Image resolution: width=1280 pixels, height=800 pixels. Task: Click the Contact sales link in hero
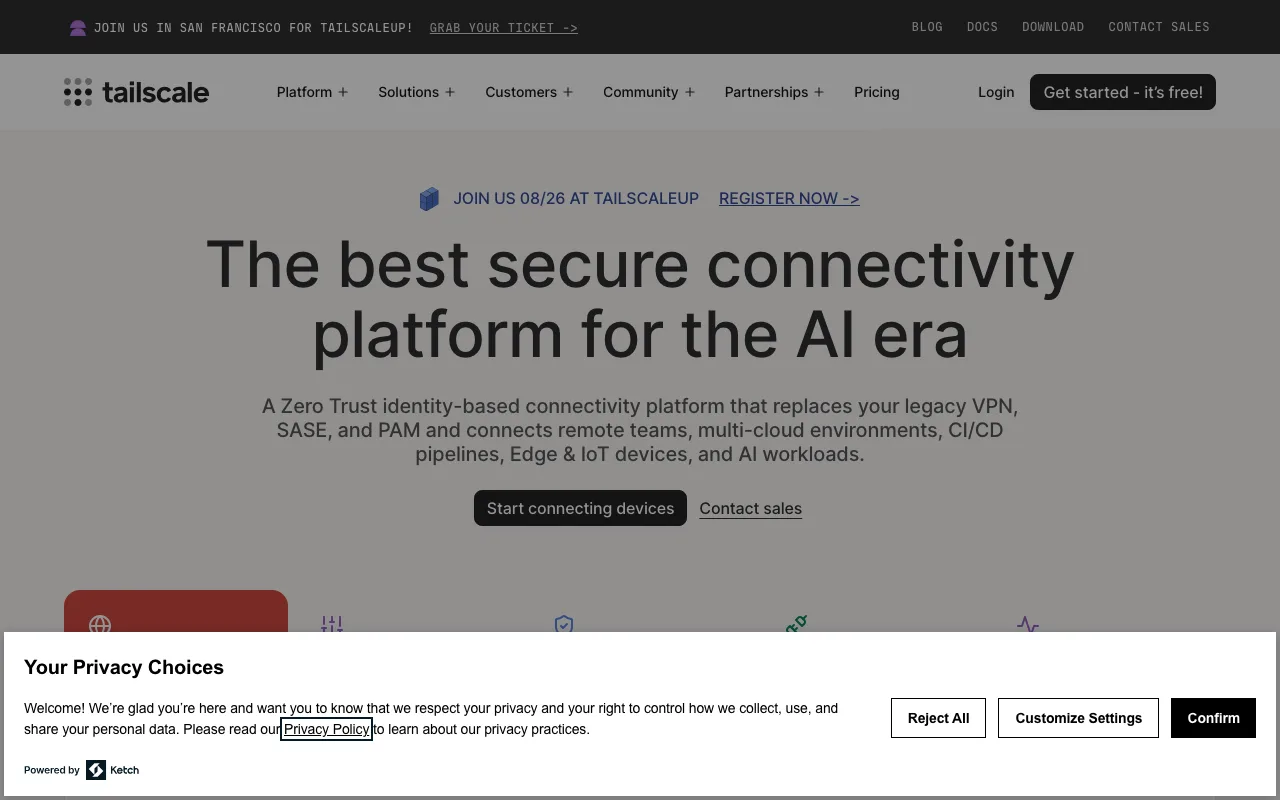pyautogui.click(x=751, y=508)
